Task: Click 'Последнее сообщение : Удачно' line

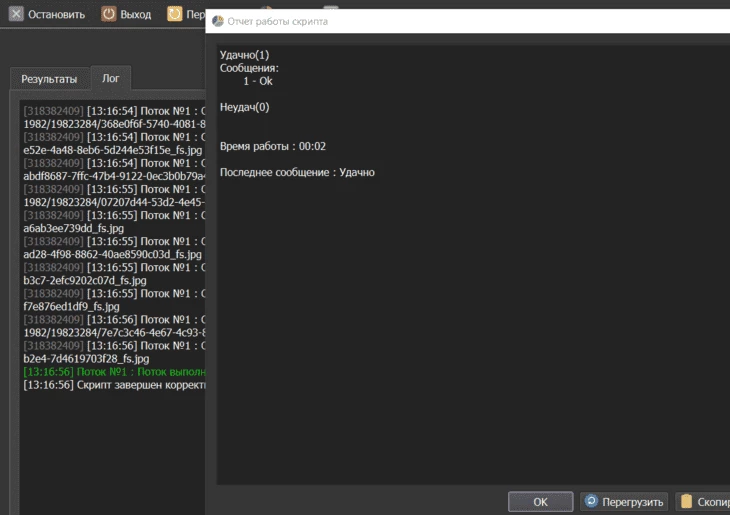Action: point(297,172)
